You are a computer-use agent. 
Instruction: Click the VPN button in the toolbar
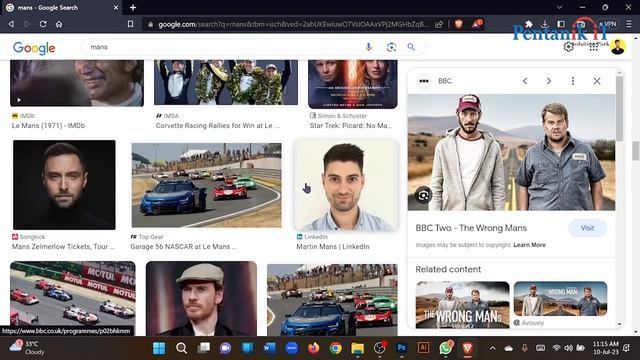(x=608, y=24)
